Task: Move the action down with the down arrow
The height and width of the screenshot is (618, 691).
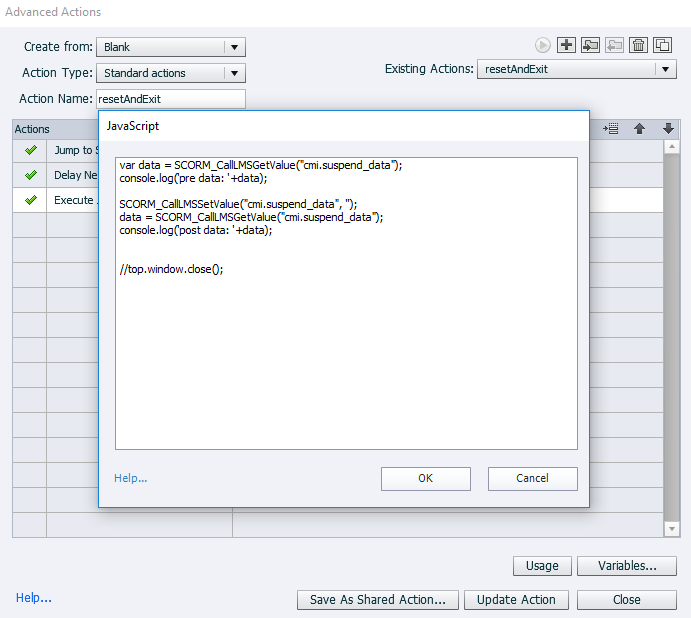Action: (x=668, y=129)
